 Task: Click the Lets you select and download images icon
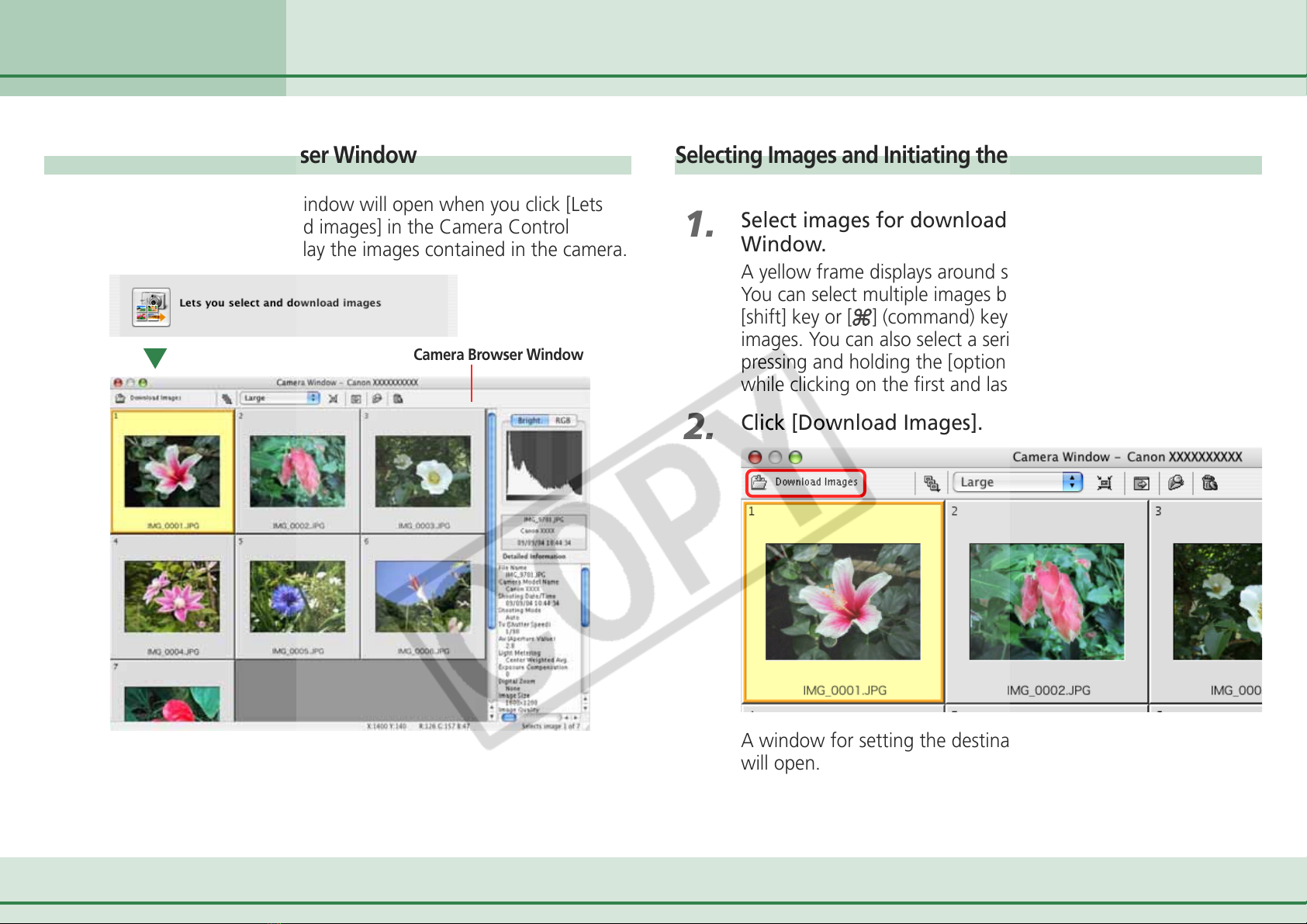pos(151,306)
